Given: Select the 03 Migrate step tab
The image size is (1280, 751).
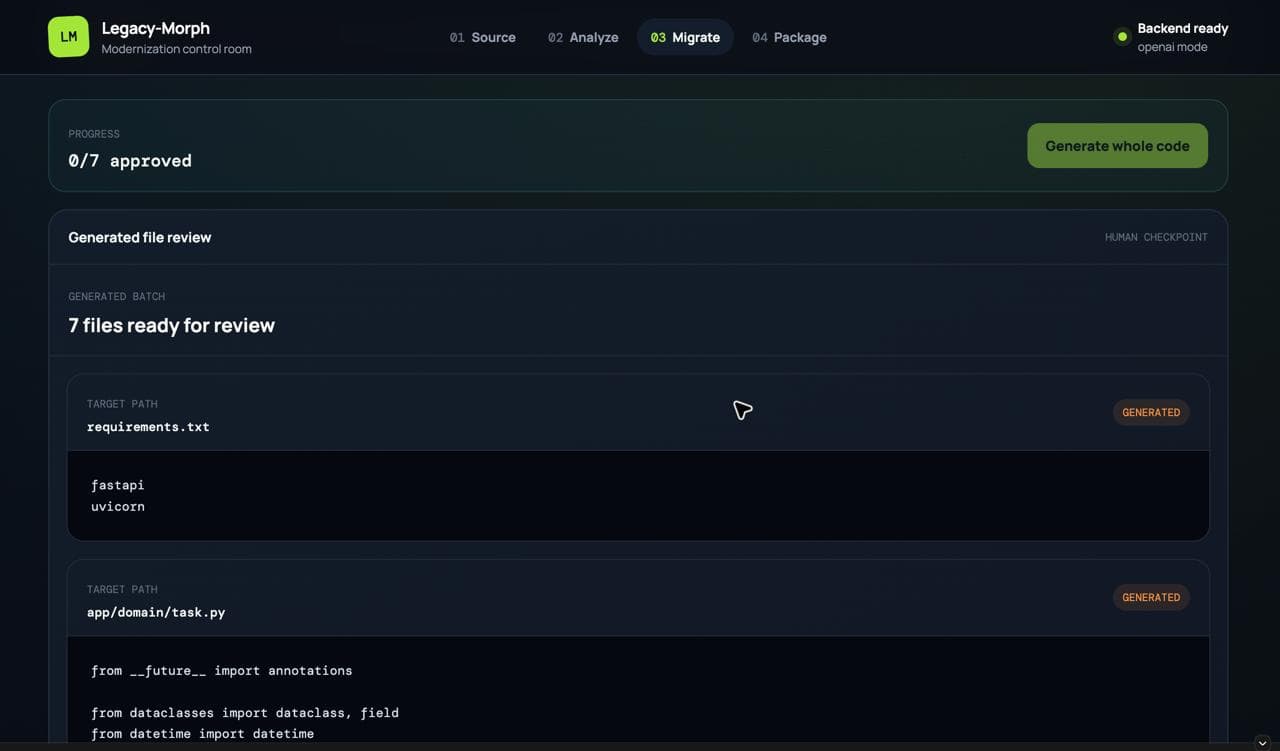Looking at the screenshot, I should coord(685,37).
